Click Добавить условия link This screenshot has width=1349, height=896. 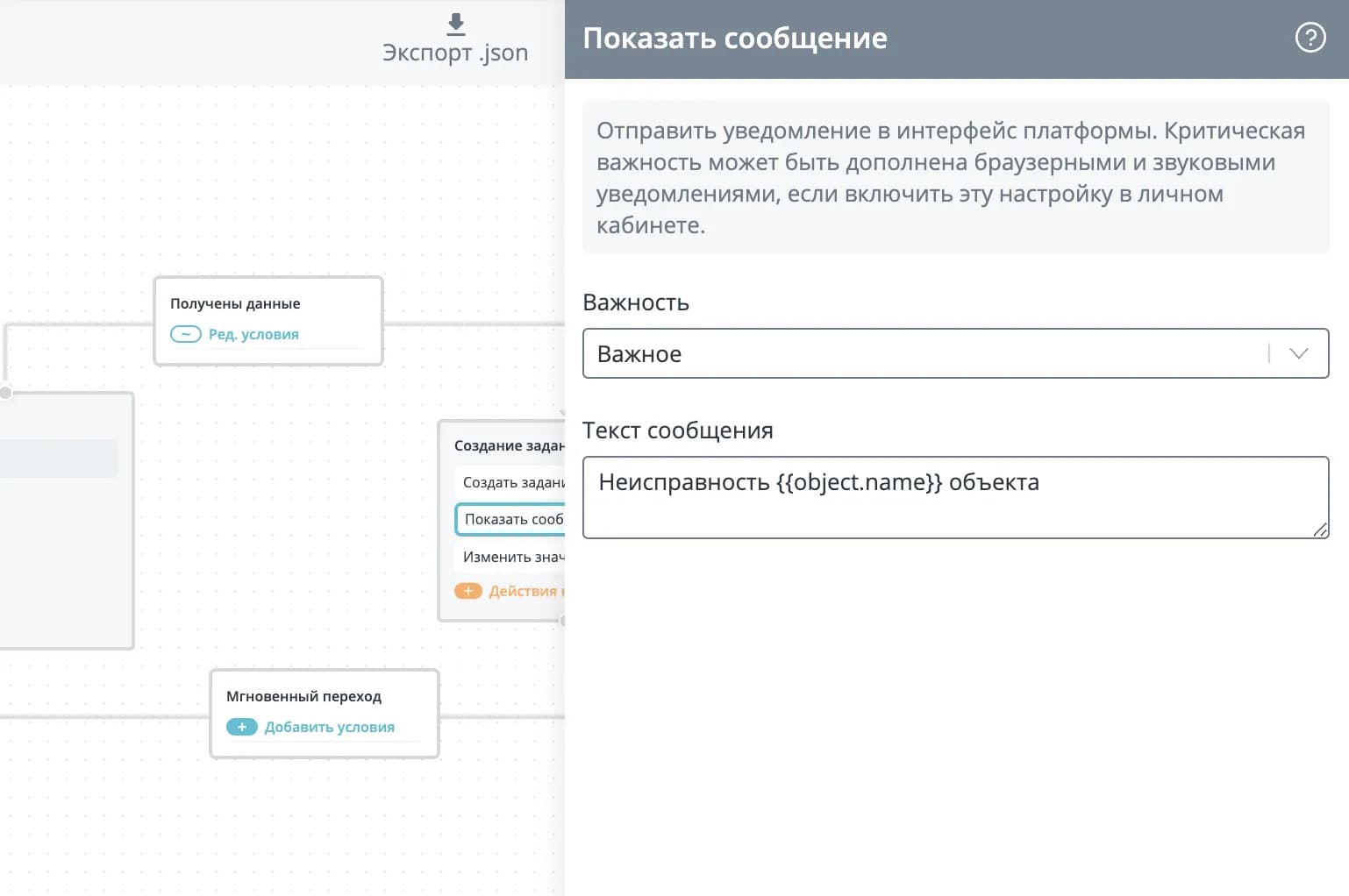pyautogui.click(x=330, y=727)
